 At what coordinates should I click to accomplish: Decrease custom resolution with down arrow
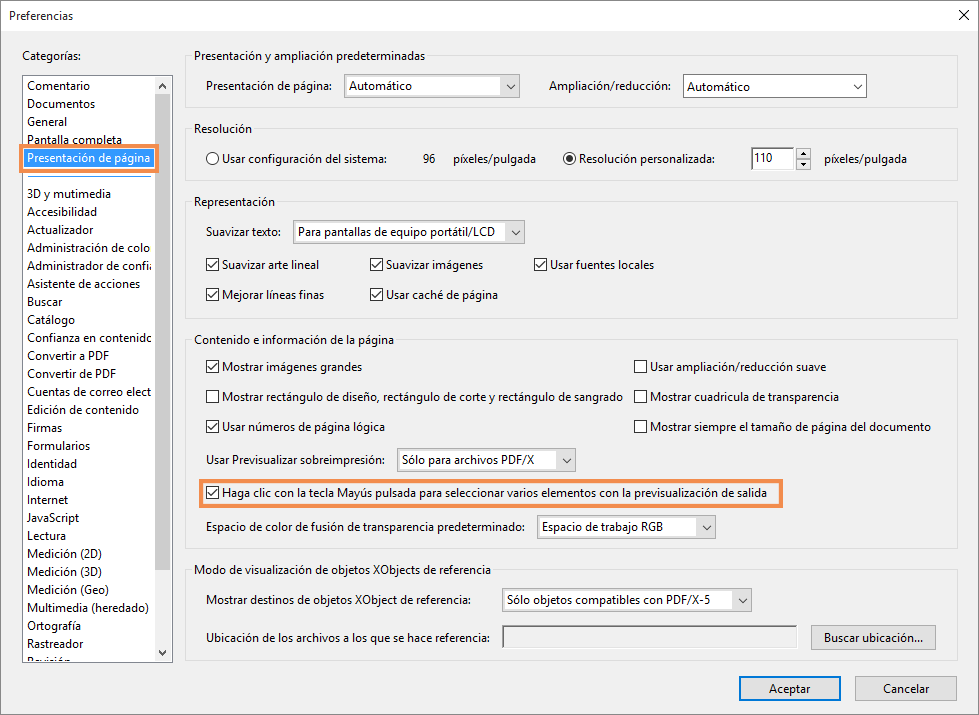(804, 164)
